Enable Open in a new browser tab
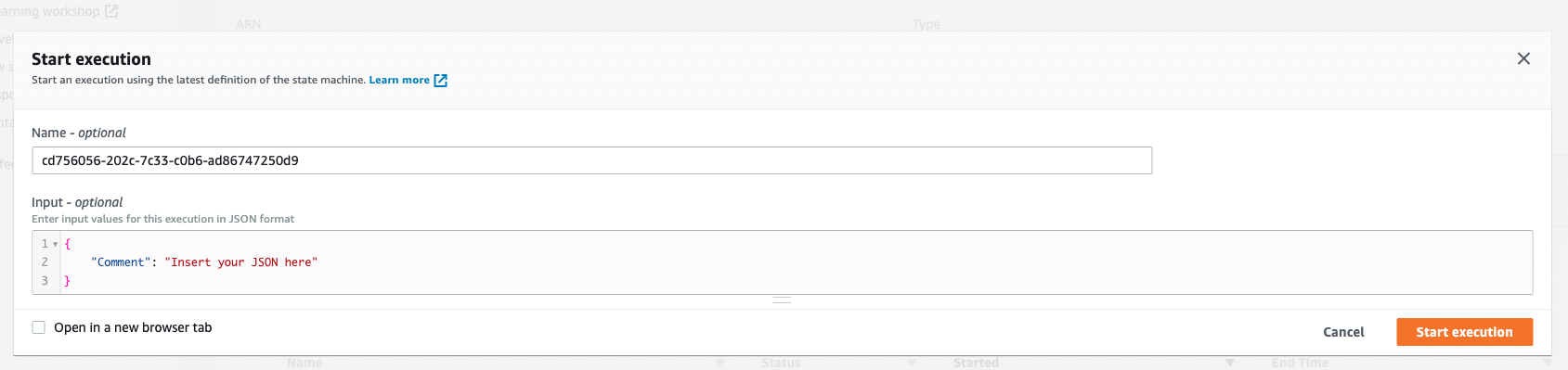Image resolution: width=1568 pixels, height=370 pixels. [x=39, y=327]
